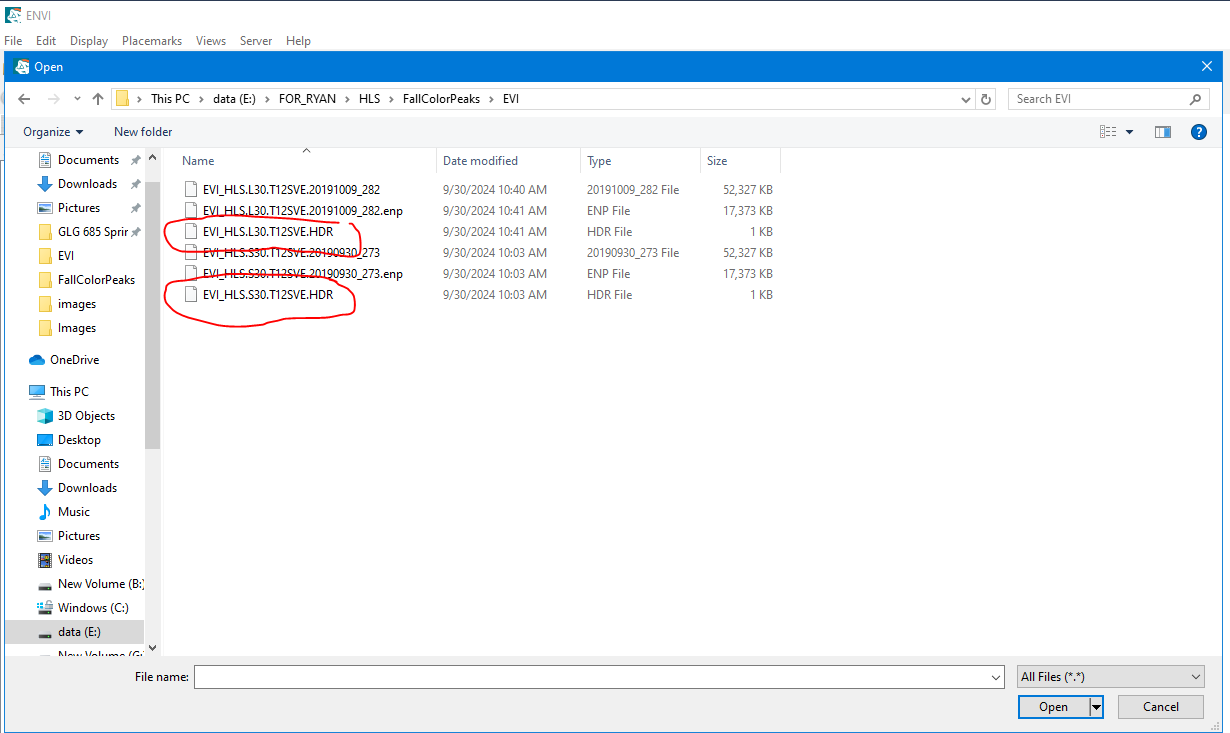Open the Placemarks menu

152,41
